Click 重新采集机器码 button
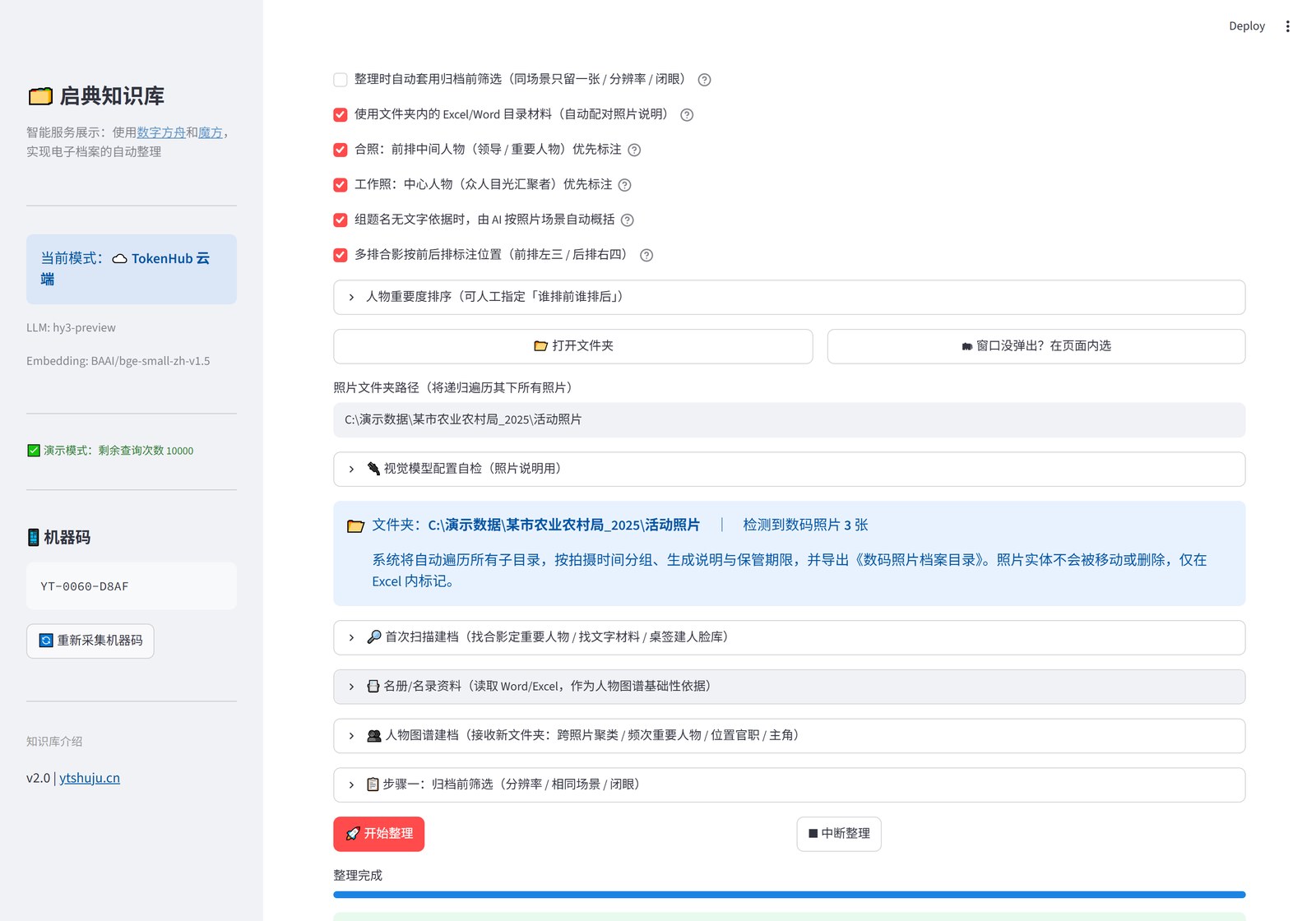Screen dimensions: 1316x921 [90, 641]
